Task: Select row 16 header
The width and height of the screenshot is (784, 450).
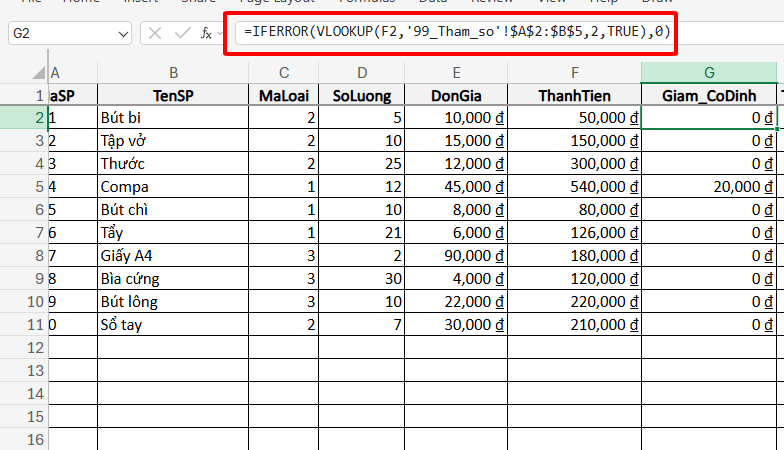Action: [24, 440]
